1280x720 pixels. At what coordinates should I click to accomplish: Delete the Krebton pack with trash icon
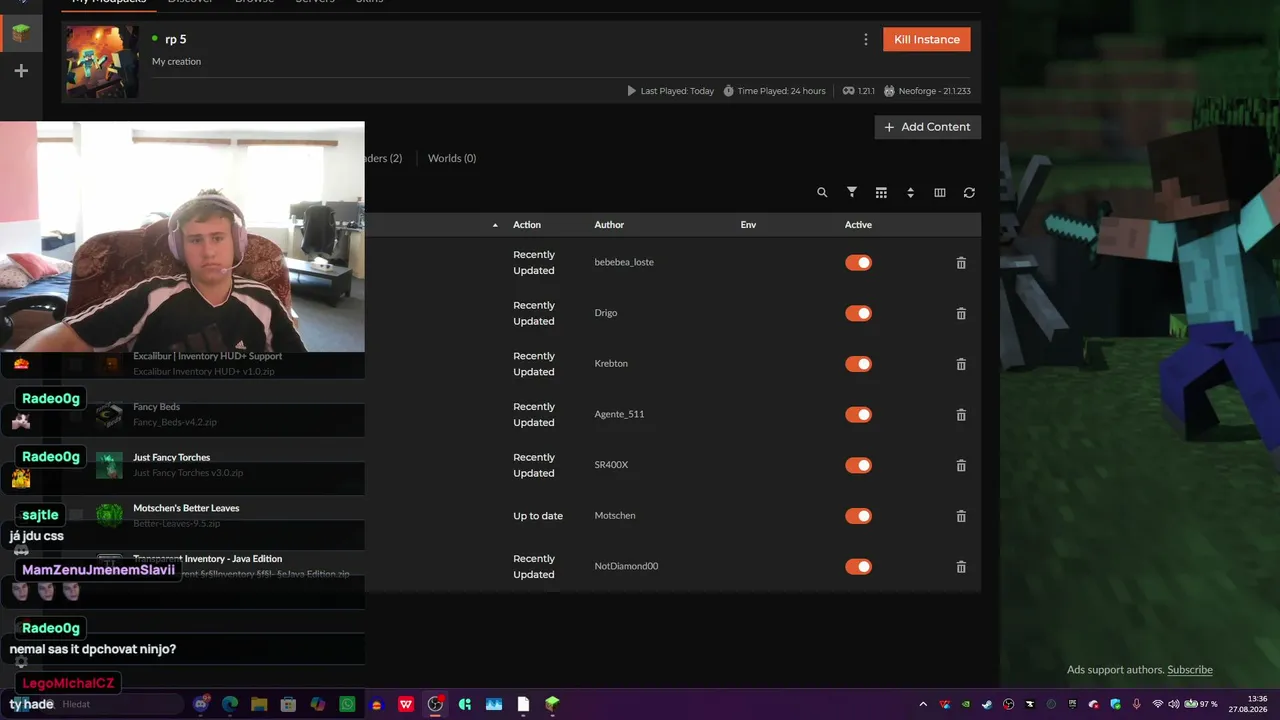point(961,365)
